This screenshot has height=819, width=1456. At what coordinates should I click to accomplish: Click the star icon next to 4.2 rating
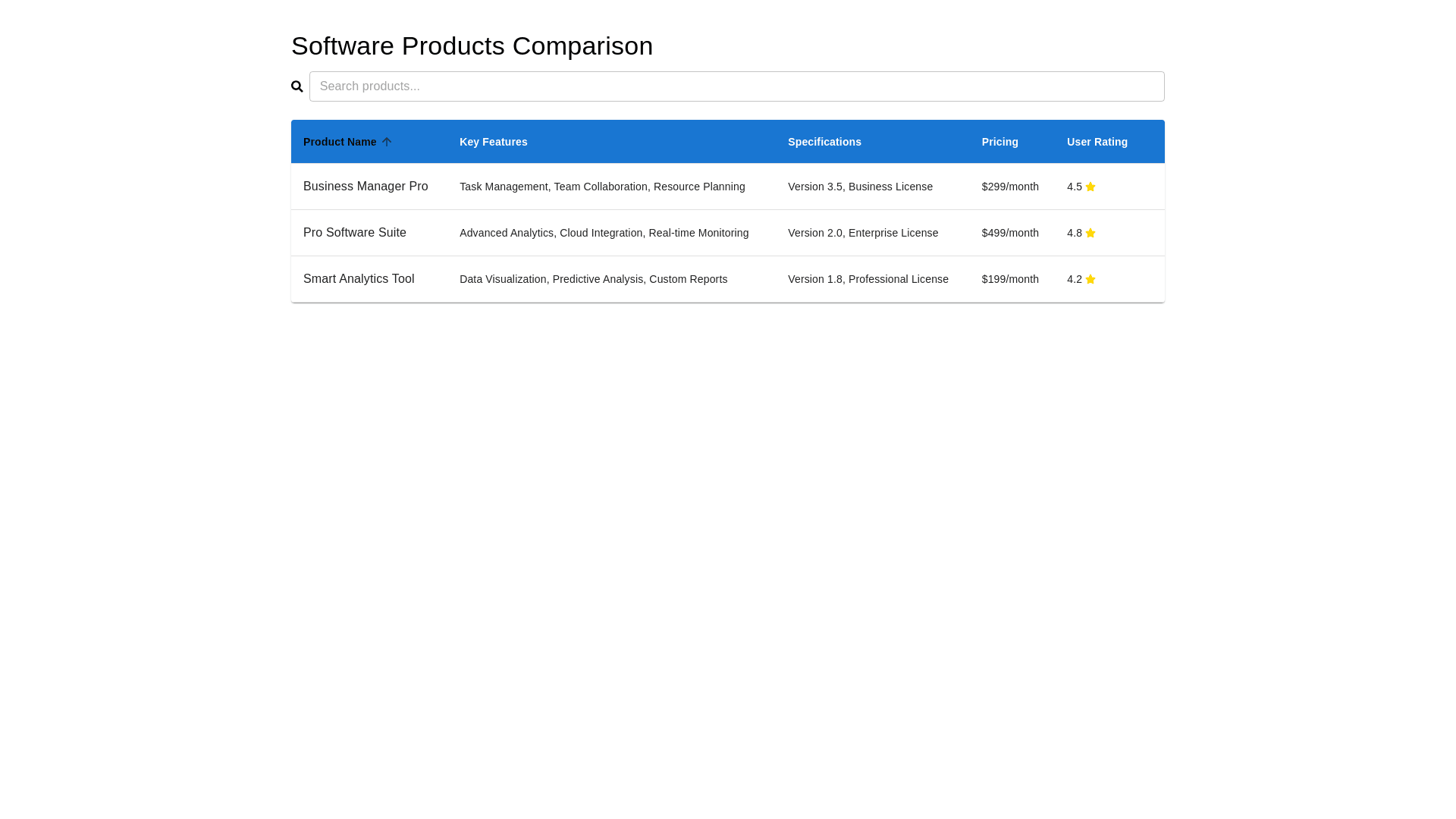pos(1090,279)
